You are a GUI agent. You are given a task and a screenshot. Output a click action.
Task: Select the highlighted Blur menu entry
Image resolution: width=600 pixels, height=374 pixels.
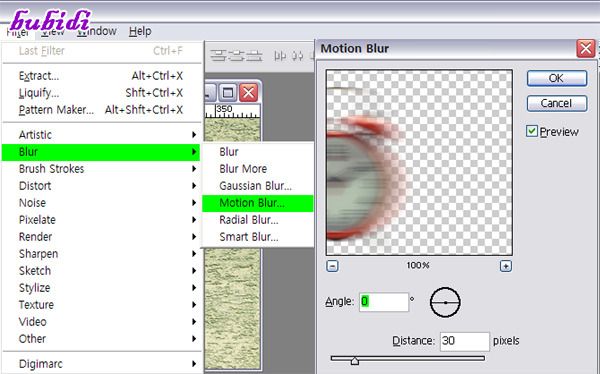[x=101, y=152]
